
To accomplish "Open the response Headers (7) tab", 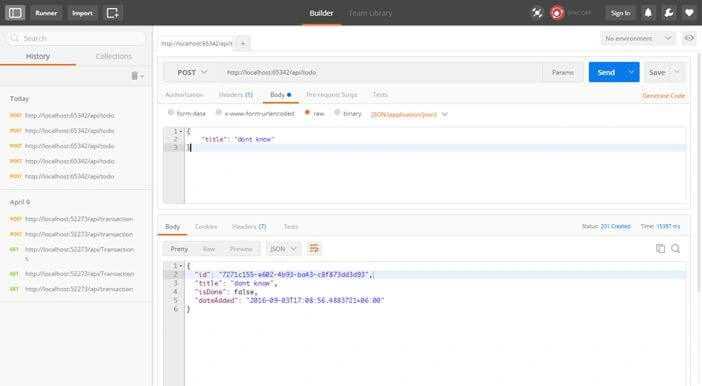I will 249,227.
